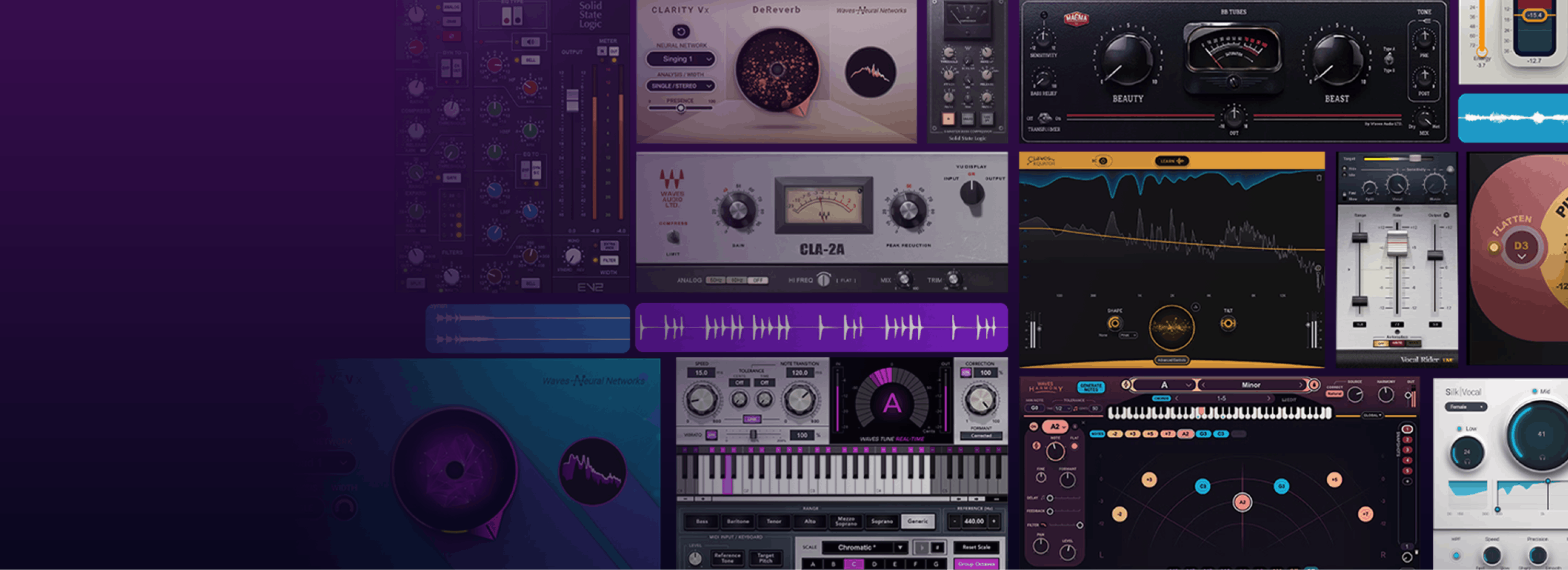Click the CLA-2A TRIM knob
This screenshot has width=1568, height=570.
(953, 280)
